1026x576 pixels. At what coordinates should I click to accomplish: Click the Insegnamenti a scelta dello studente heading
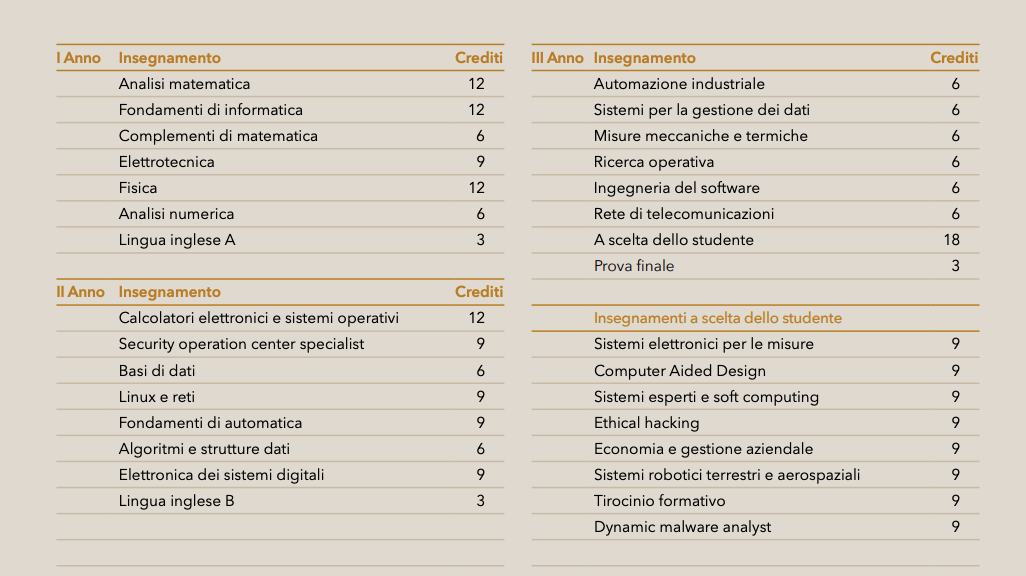pos(717,318)
